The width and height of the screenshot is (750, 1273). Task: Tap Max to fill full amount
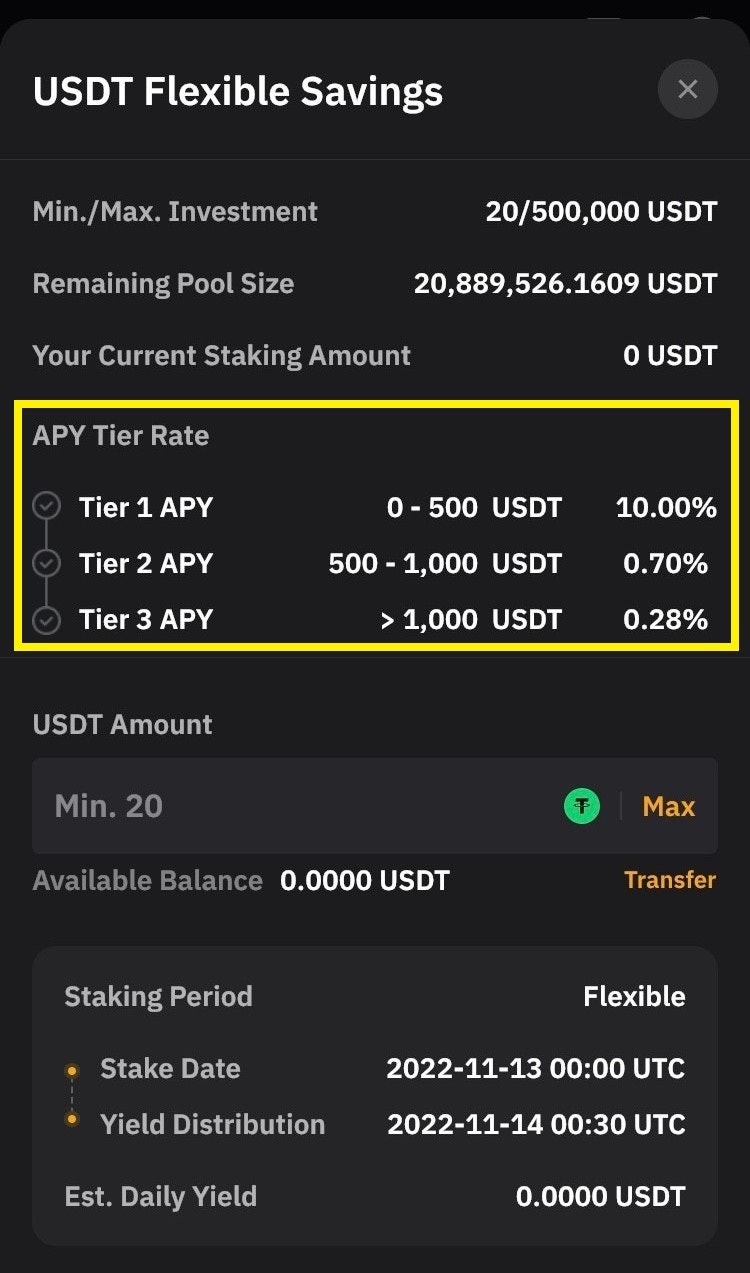[668, 806]
